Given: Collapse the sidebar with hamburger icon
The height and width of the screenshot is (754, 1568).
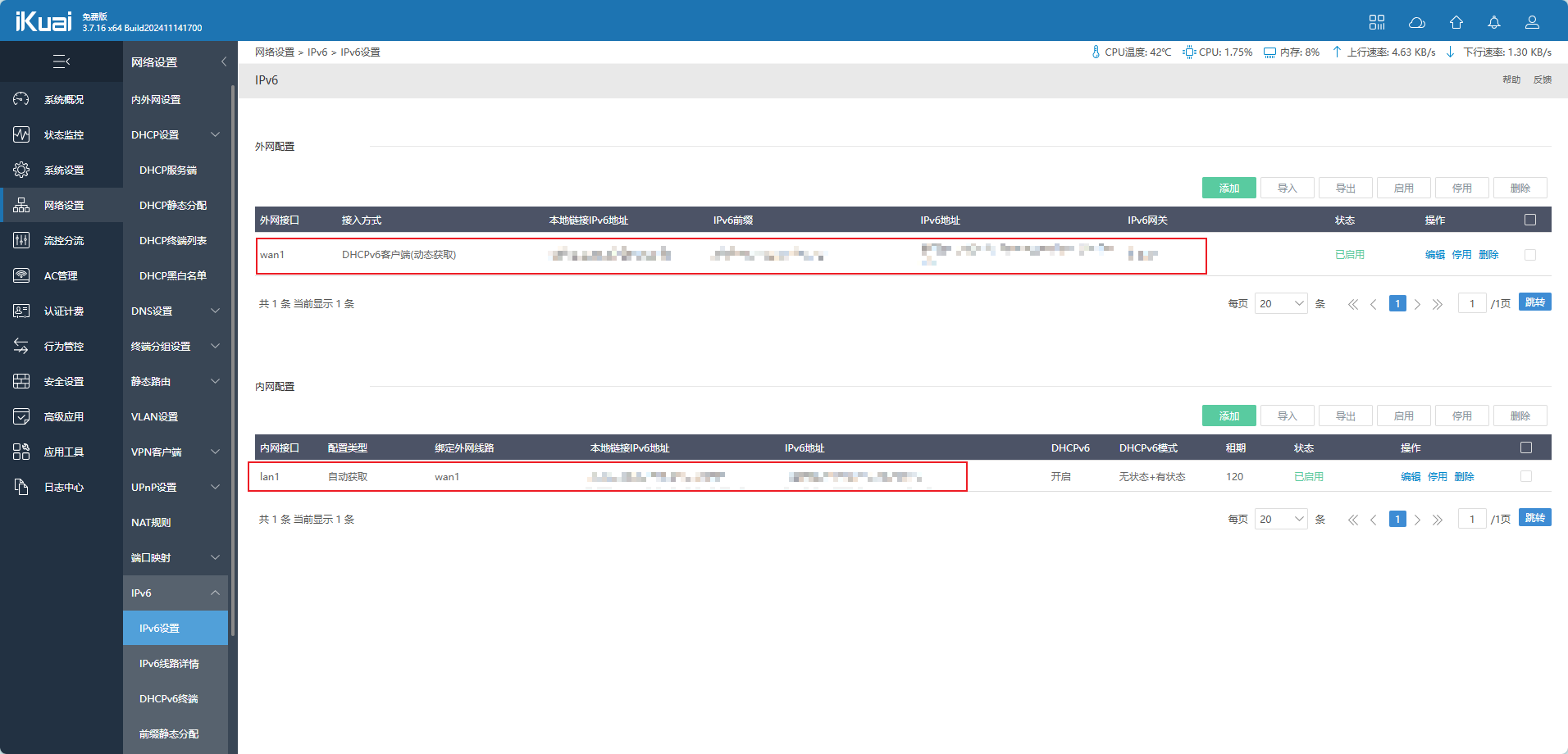Looking at the screenshot, I should point(62,61).
